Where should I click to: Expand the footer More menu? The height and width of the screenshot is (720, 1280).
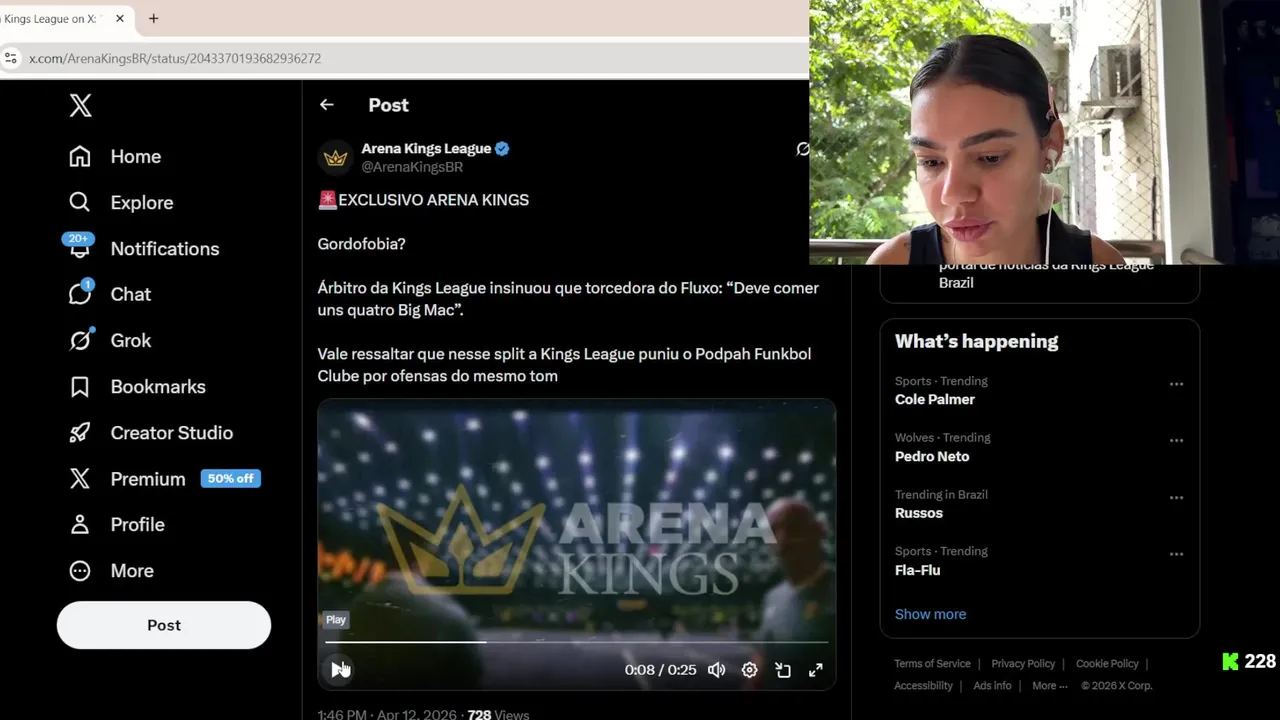[1049, 685]
